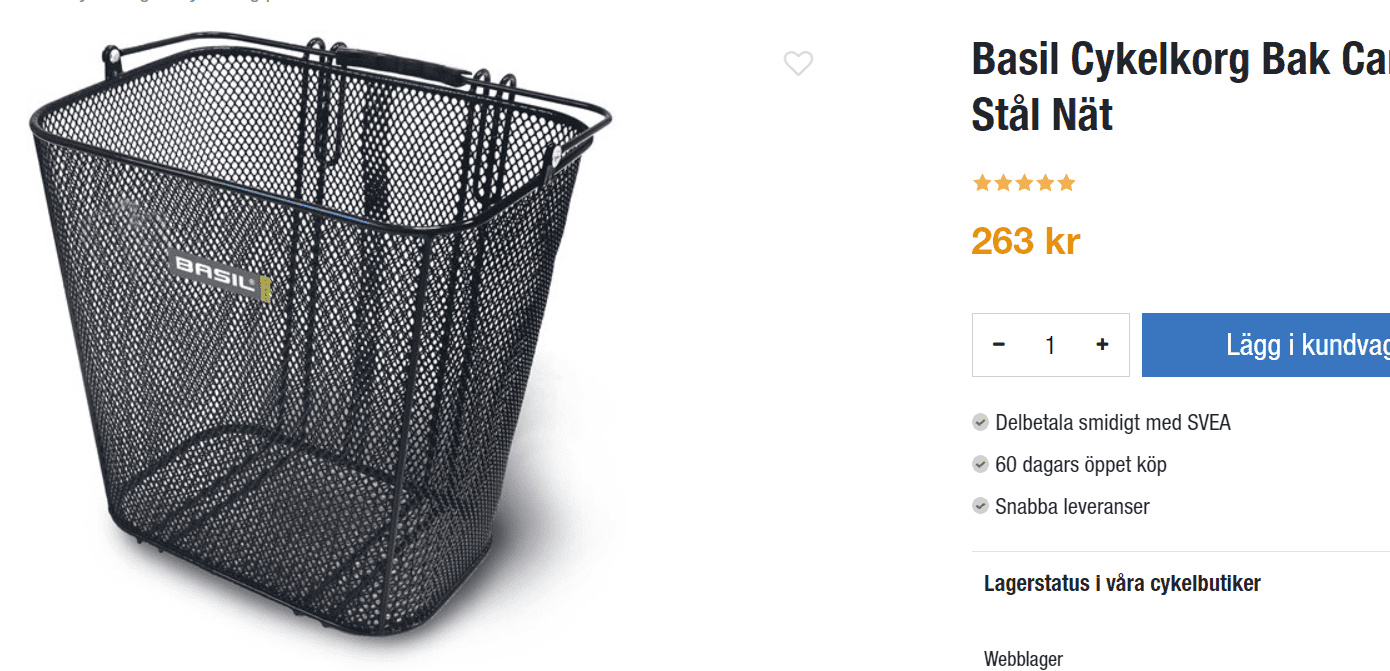1390x671 pixels.
Task: Select the Webblager stock entry
Action: 1023,659
